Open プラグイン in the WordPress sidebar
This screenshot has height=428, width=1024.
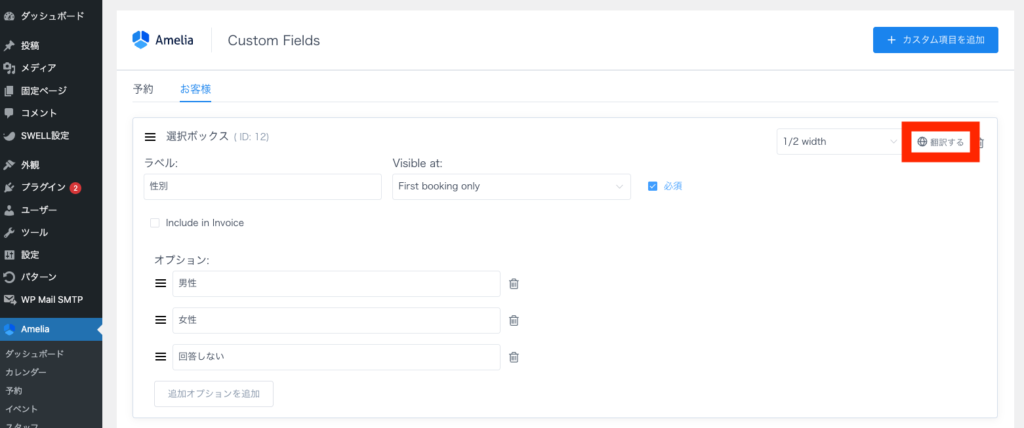pos(44,187)
